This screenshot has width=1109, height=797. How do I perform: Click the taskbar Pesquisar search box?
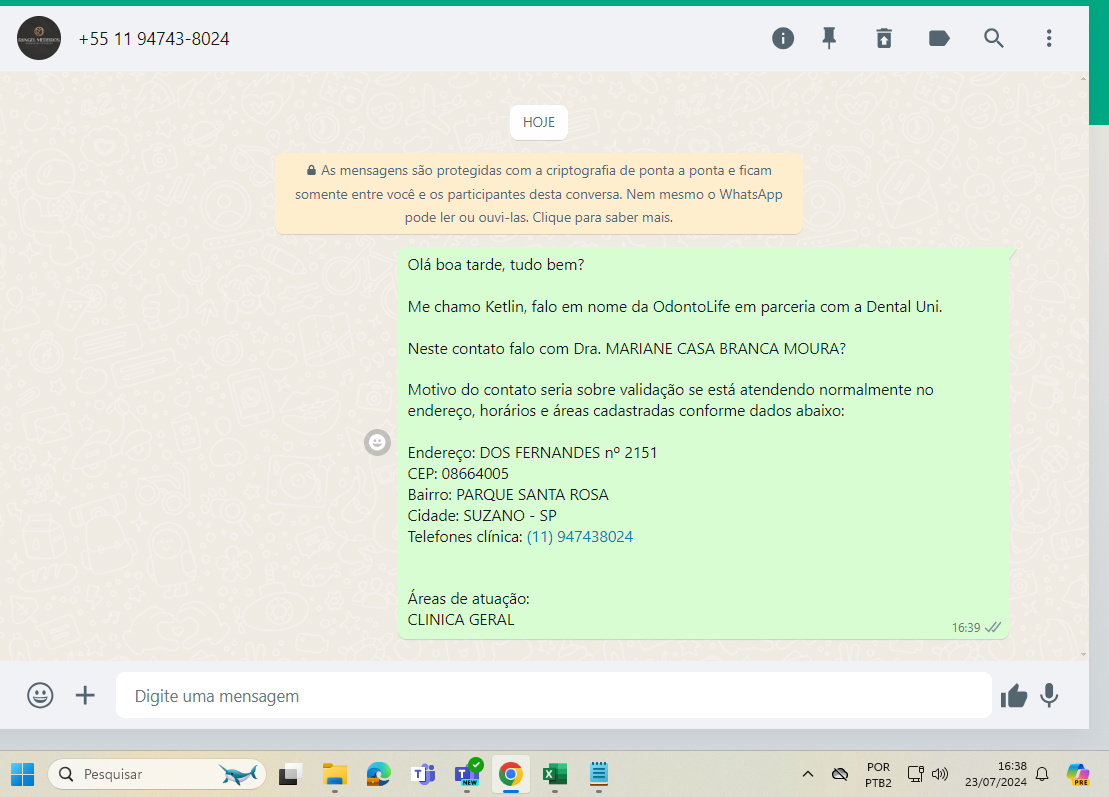[157, 774]
